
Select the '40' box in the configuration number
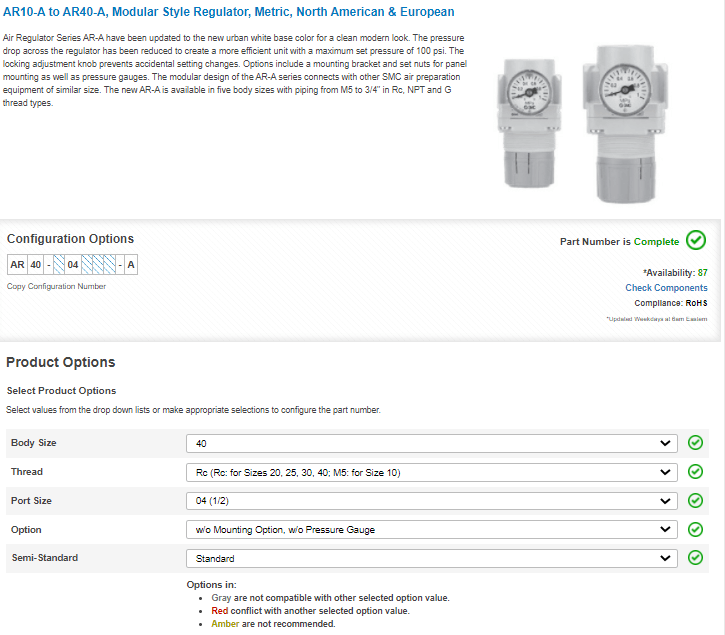(36, 265)
